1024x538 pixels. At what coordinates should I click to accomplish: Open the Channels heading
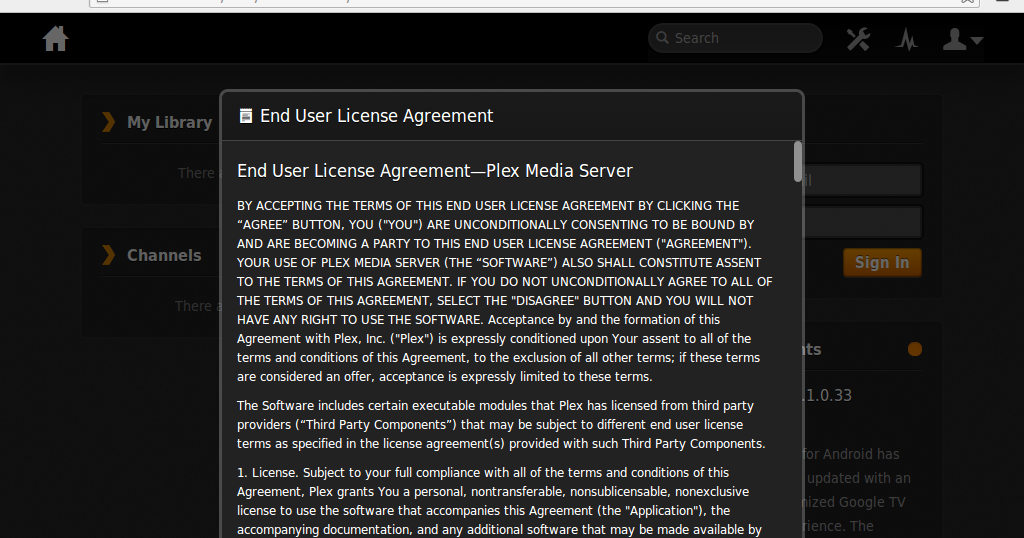click(164, 255)
